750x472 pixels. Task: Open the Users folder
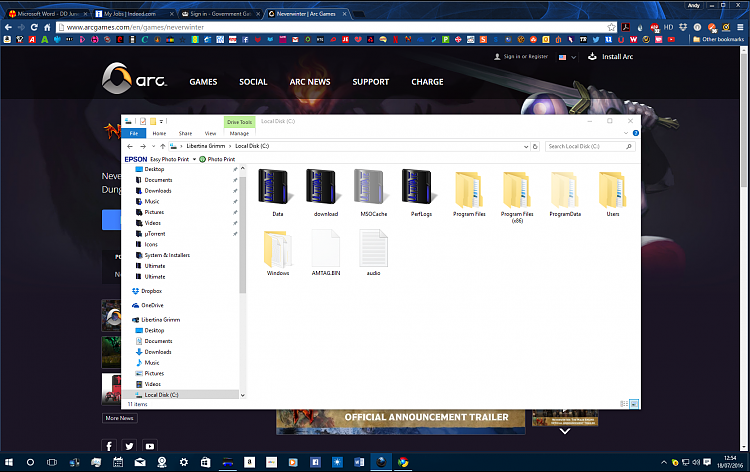point(612,190)
